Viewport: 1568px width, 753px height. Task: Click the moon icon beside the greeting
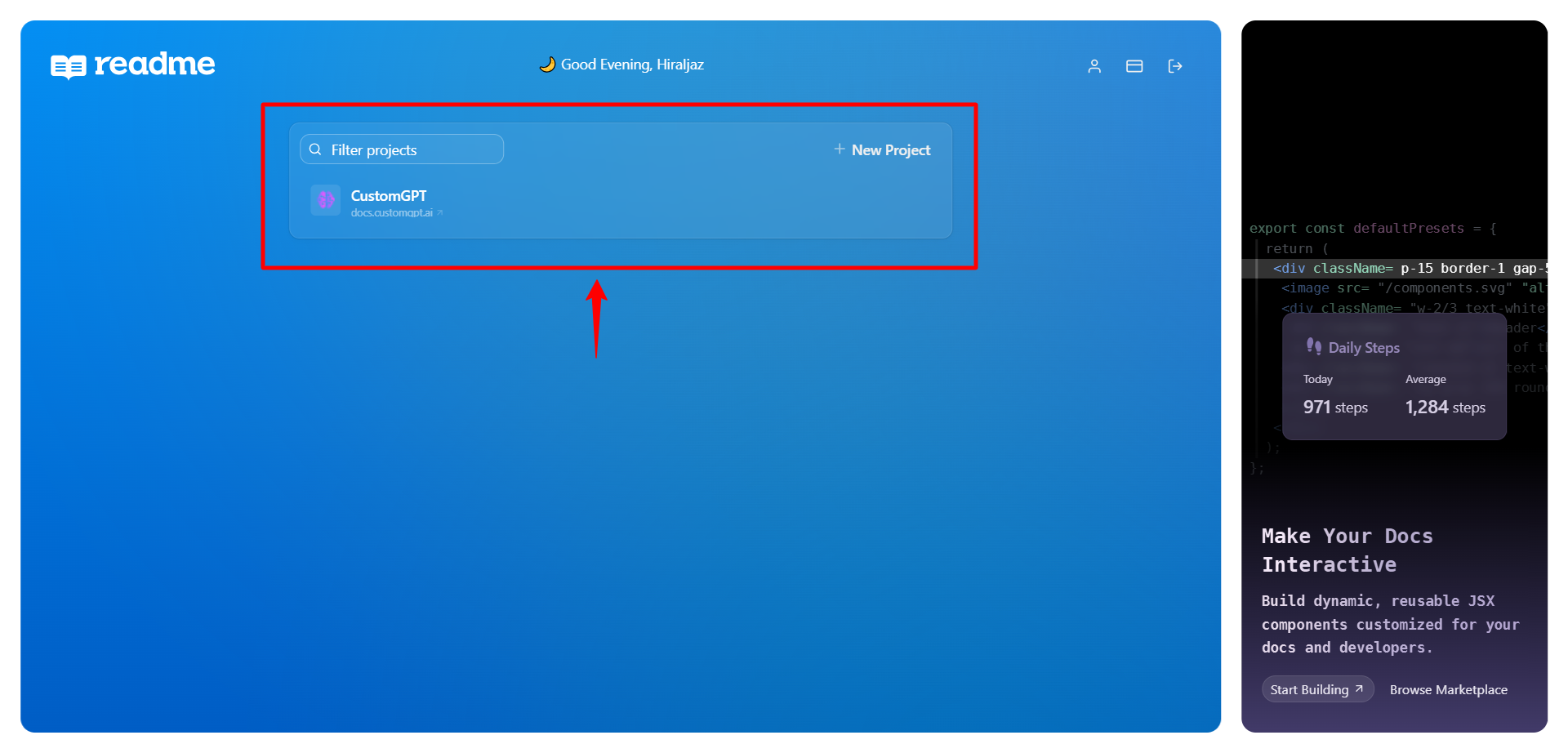click(547, 65)
